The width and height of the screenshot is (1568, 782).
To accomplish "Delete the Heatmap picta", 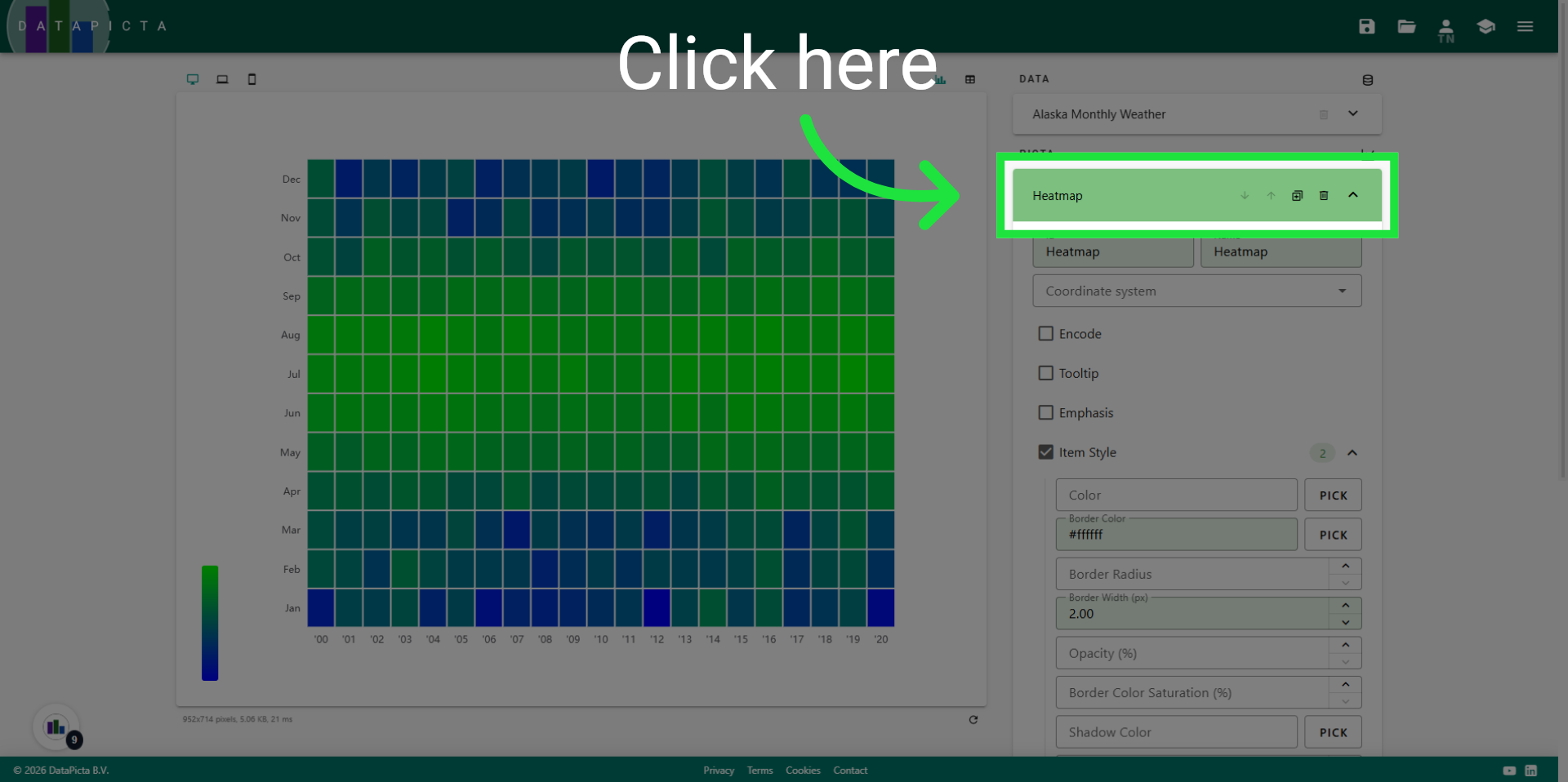I will 1324,195.
